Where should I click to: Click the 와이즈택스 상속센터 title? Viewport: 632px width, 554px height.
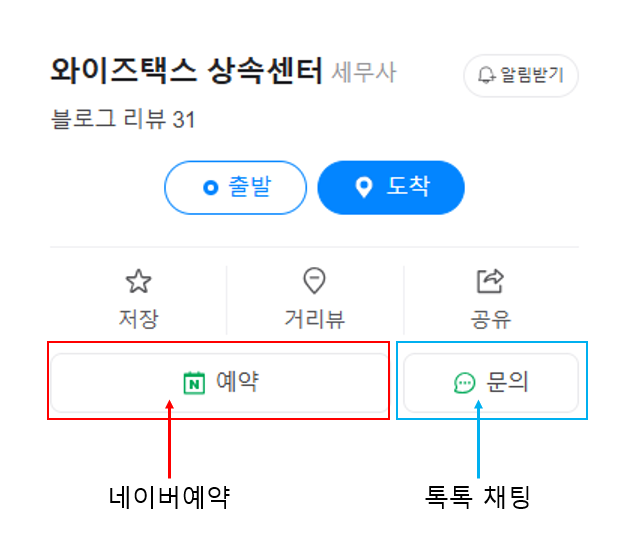pyautogui.click(x=186, y=72)
